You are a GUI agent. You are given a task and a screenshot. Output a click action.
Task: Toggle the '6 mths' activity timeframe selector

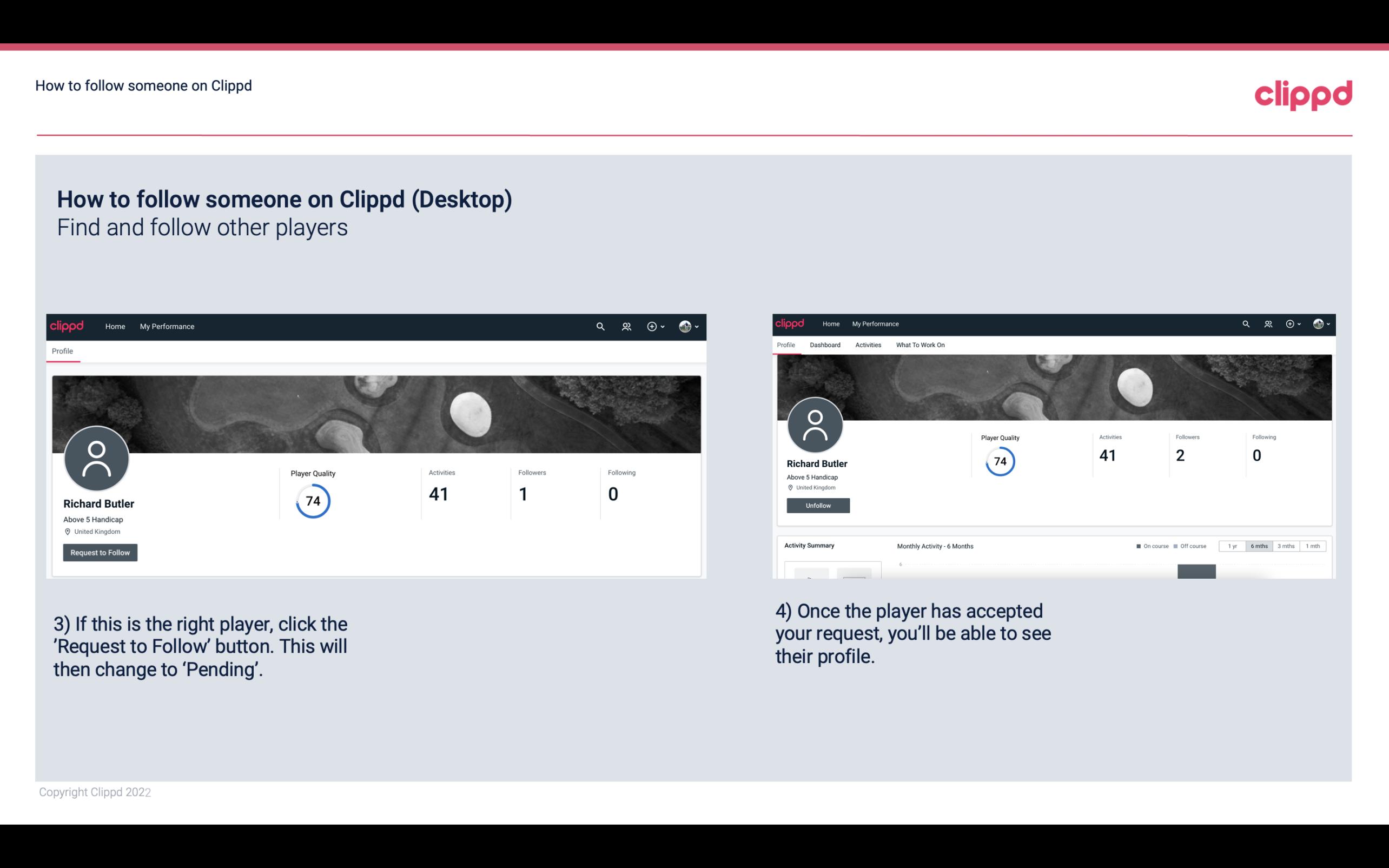click(x=1259, y=546)
